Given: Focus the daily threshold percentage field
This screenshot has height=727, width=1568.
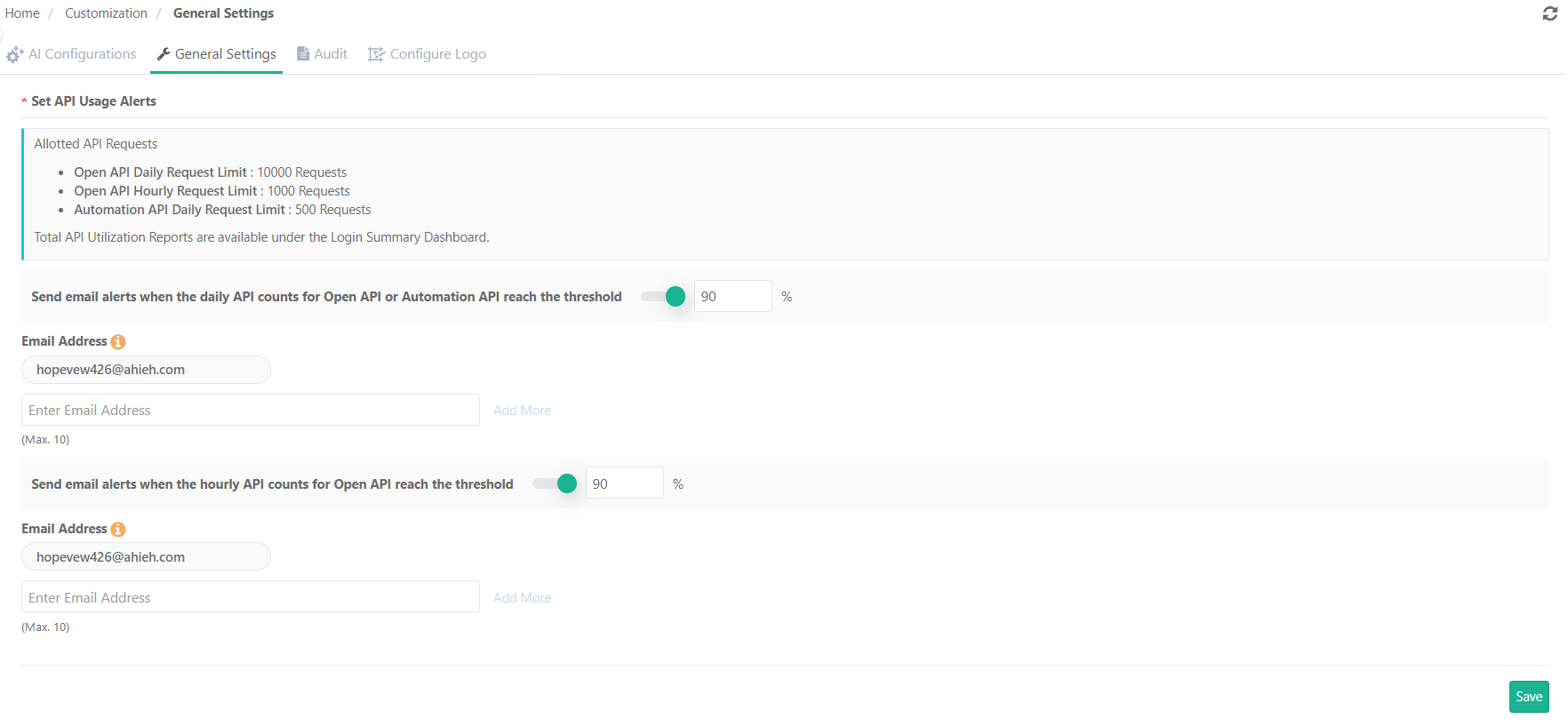Looking at the screenshot, I should pos(733,296).
